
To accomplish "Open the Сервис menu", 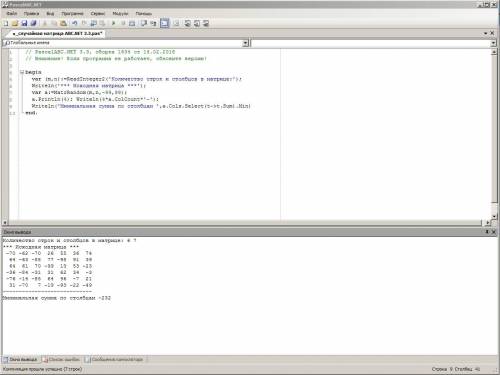I will 98,14.
